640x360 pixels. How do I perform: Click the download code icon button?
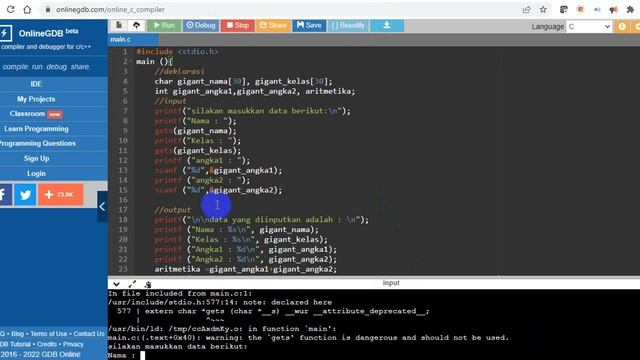(387, 25)
